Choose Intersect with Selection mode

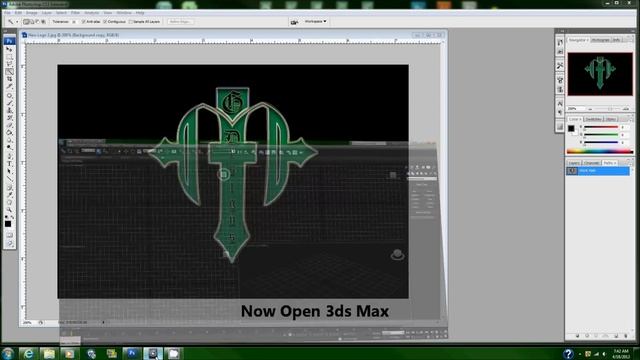tap(43, 22)
